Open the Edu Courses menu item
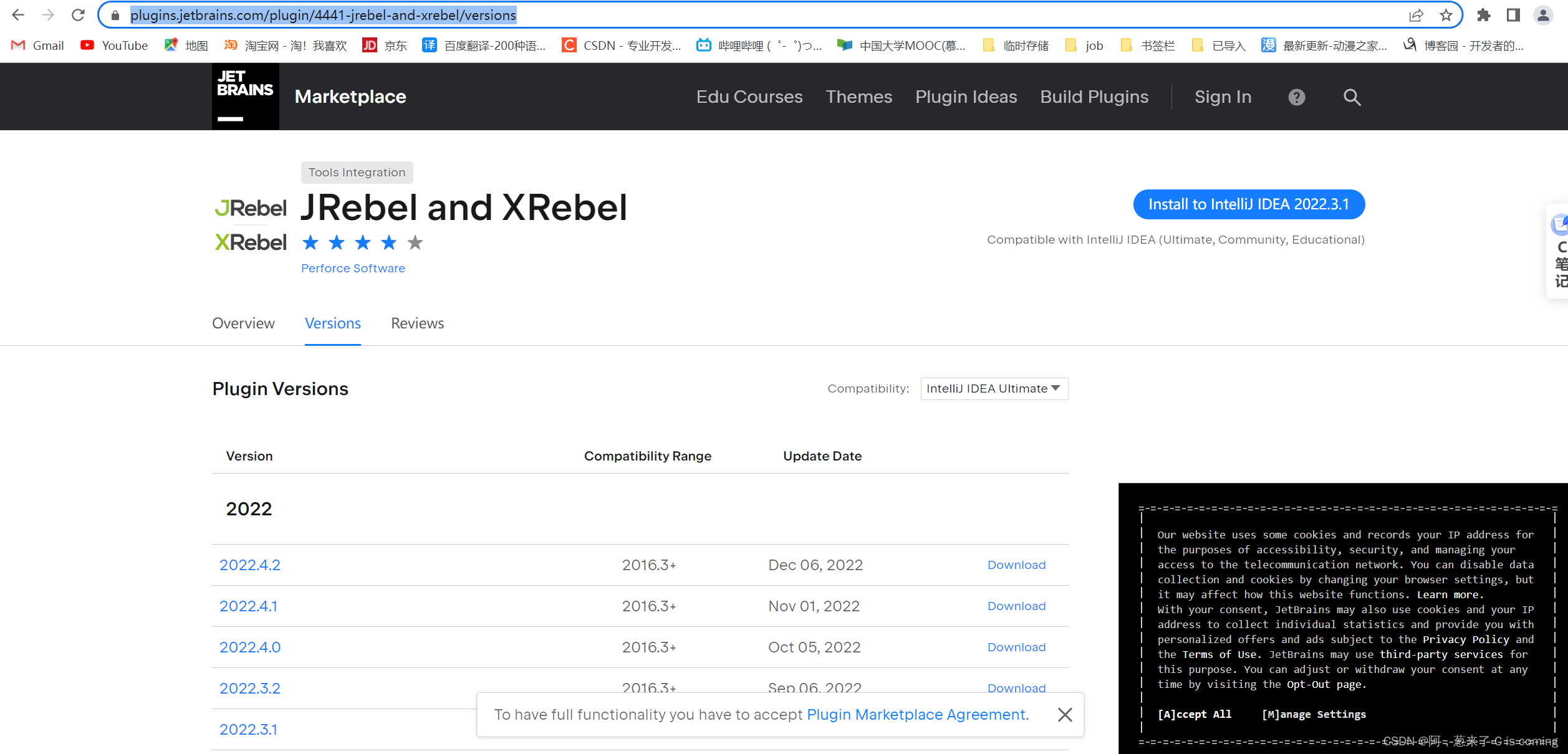The height and width of the screenshot is (754, 1568). click(x=749, y=97)
